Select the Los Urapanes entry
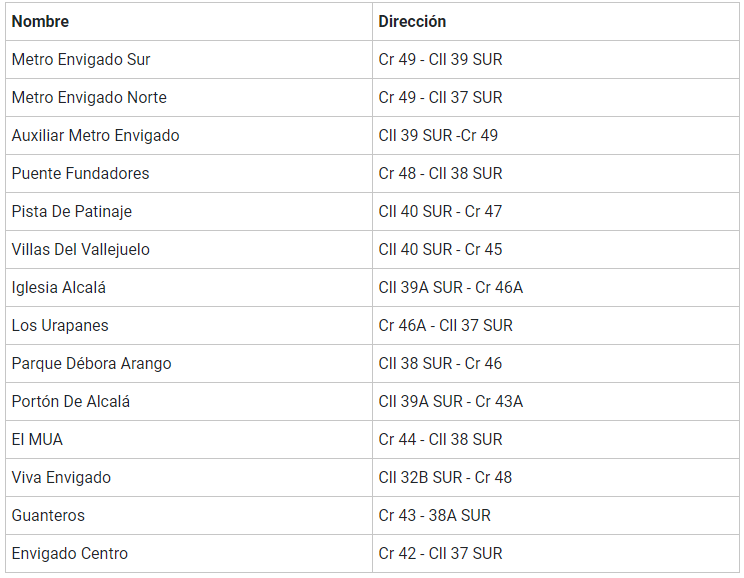 click(60, 326)
